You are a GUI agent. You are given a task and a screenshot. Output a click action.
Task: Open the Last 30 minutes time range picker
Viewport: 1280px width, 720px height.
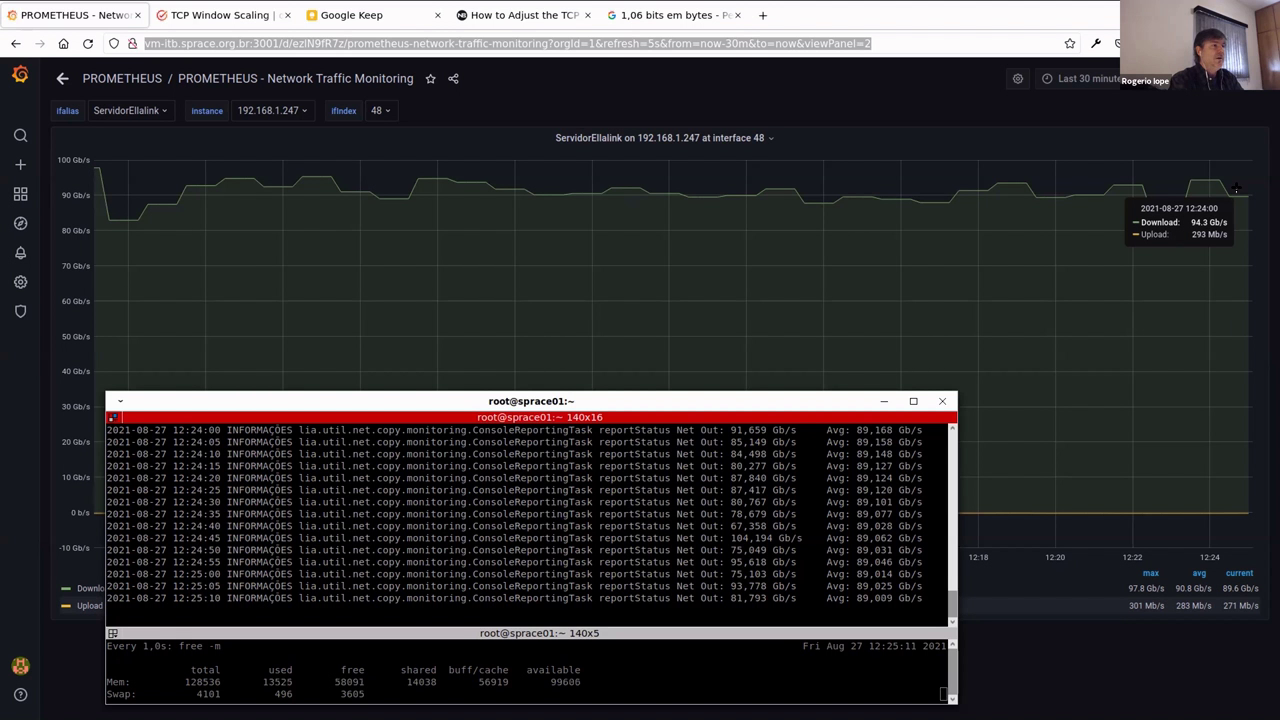click(x=1078, y=79)
